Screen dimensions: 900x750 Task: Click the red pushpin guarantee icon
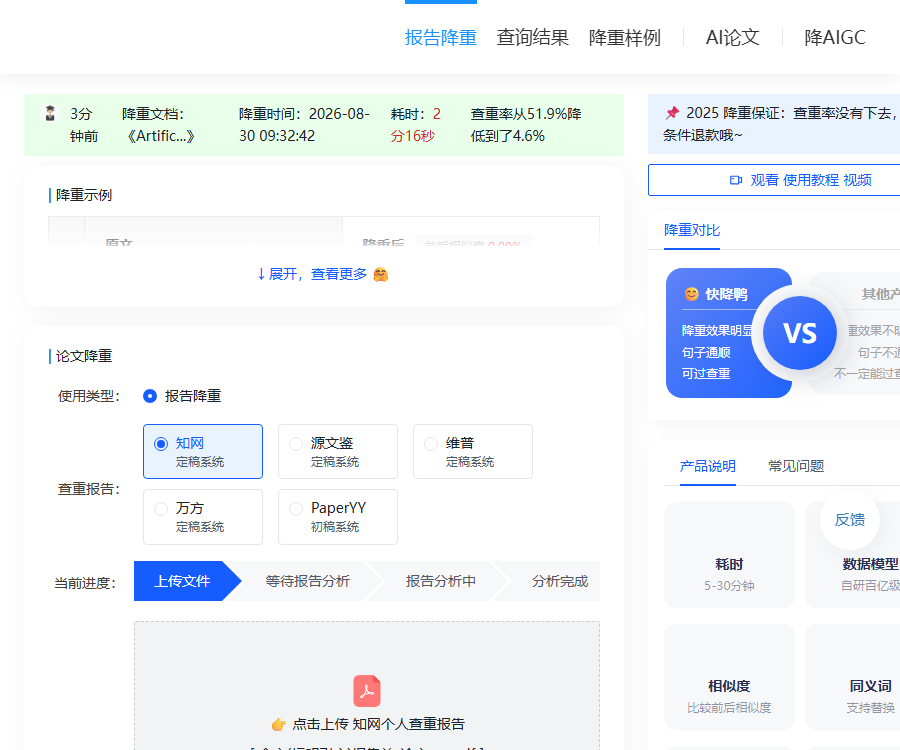[x=672, y=112]
